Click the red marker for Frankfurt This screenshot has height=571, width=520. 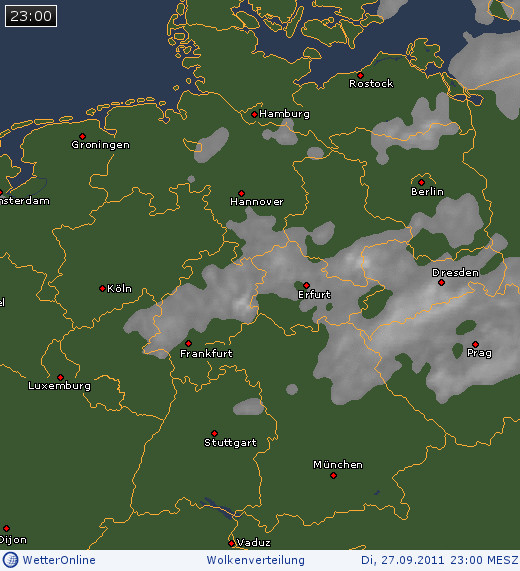188,343
